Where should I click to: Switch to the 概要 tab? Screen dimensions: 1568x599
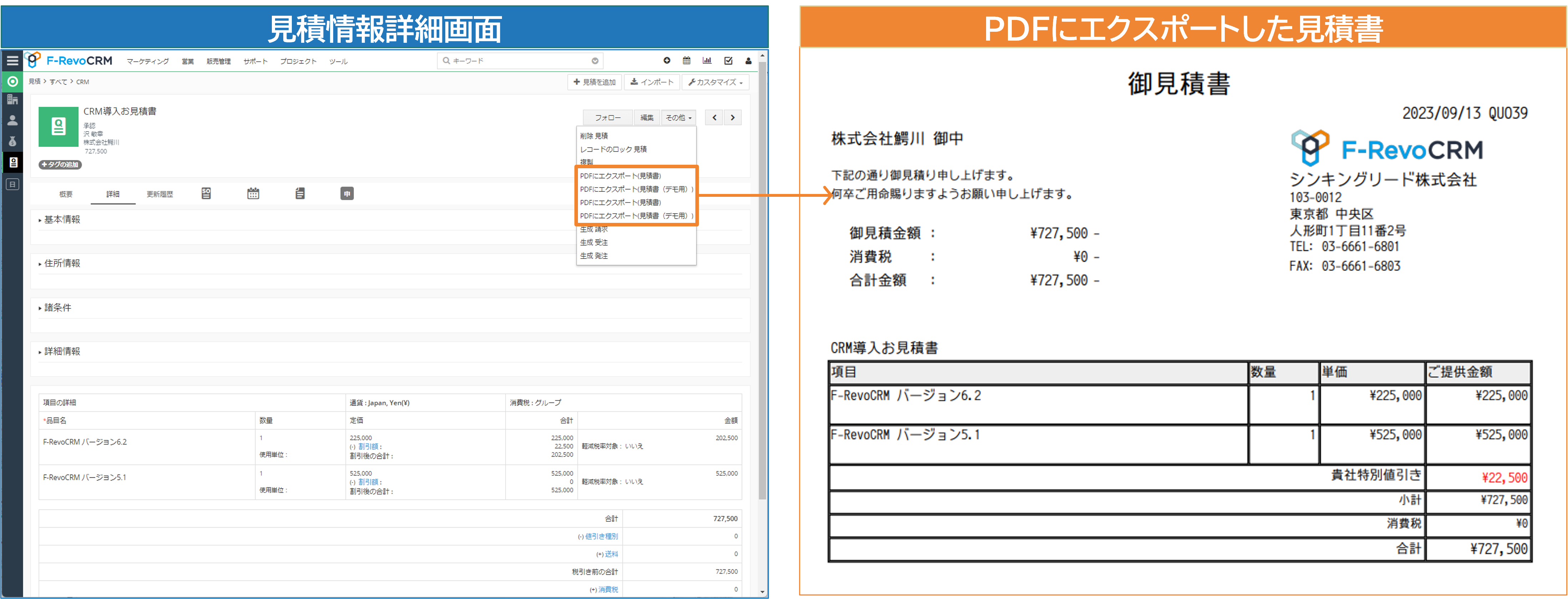tap(66, 194)
